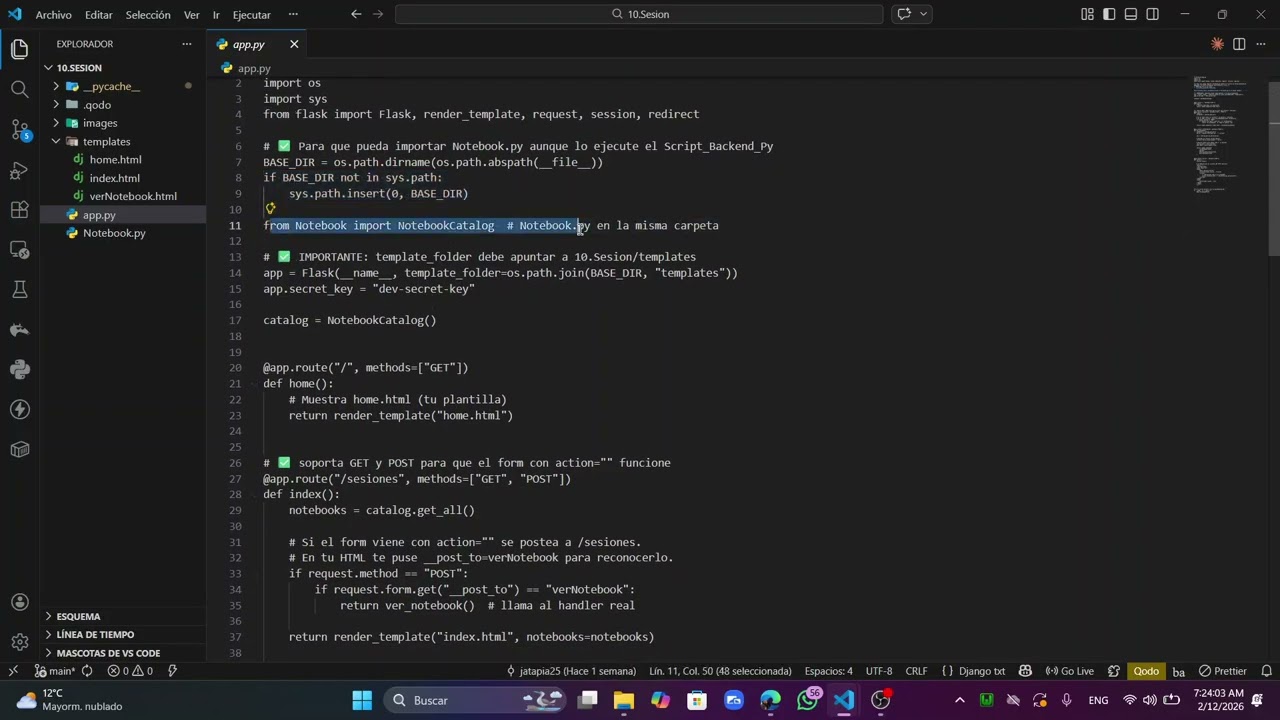The width and height of the screenshot is (1280, 720).
Task: Open notifications bell in status bar
Action: click(x=1267, y=671)
